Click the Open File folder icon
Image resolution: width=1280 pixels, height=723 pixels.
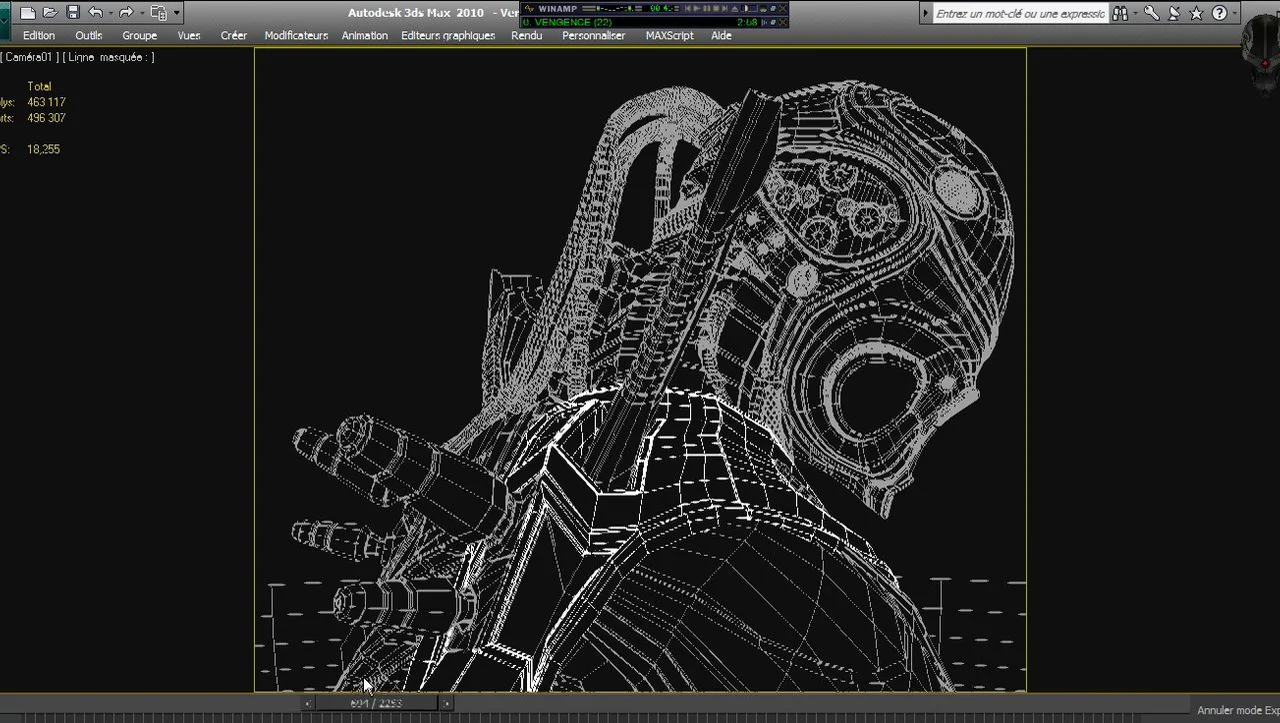(50, 13)
